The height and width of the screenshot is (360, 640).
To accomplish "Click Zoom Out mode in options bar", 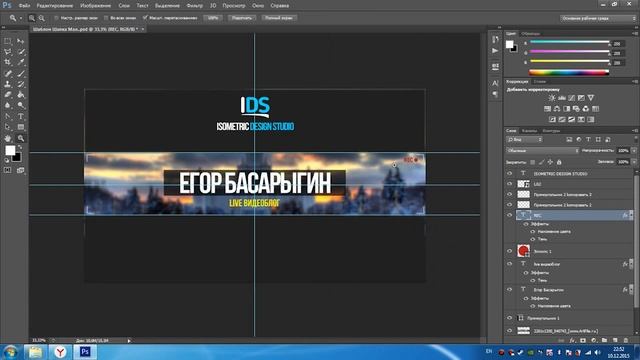I will (x=42, y=18).
